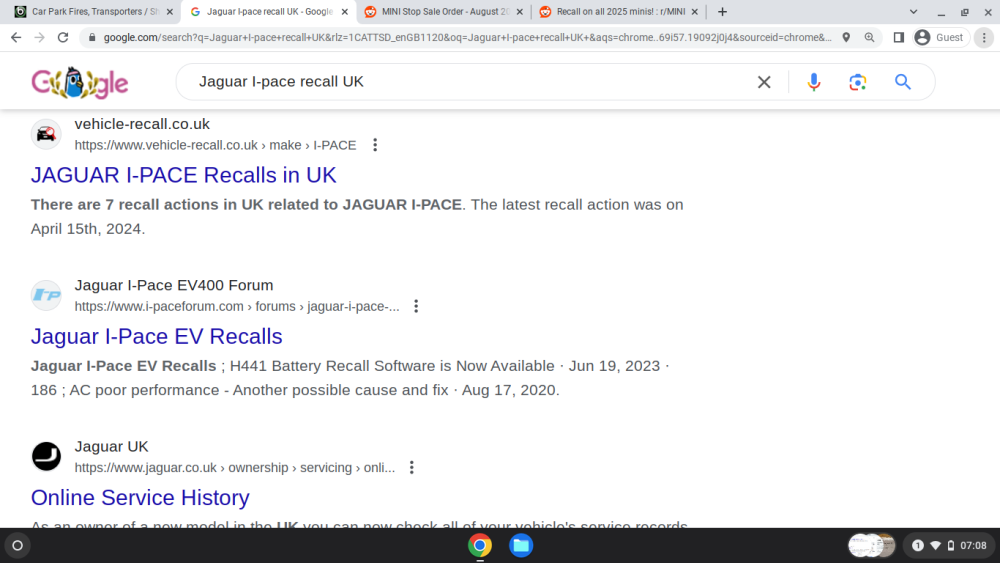Click the jaguar.co.uk URL breadcrumb
Viewport: 1000px width, 563px height.
tap(235, 468)
